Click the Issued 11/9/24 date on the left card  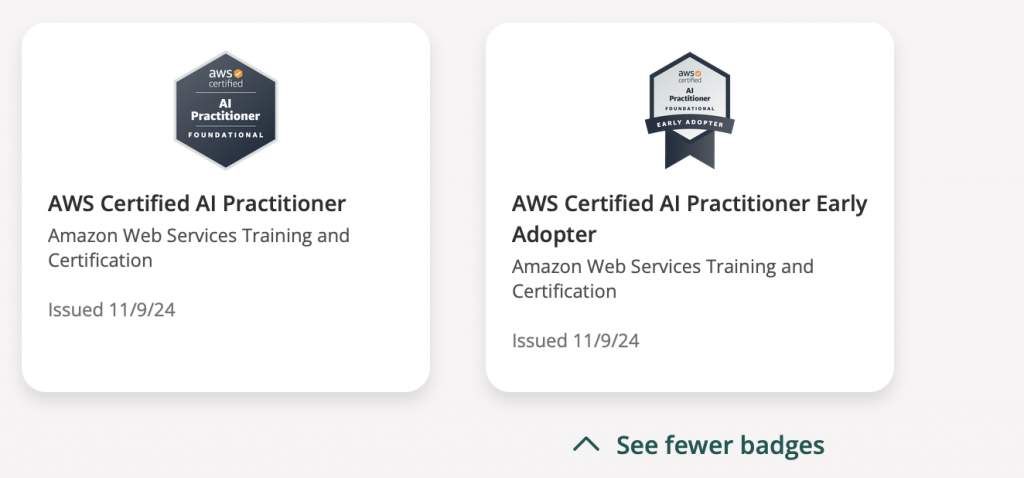(x=111, y=309)
